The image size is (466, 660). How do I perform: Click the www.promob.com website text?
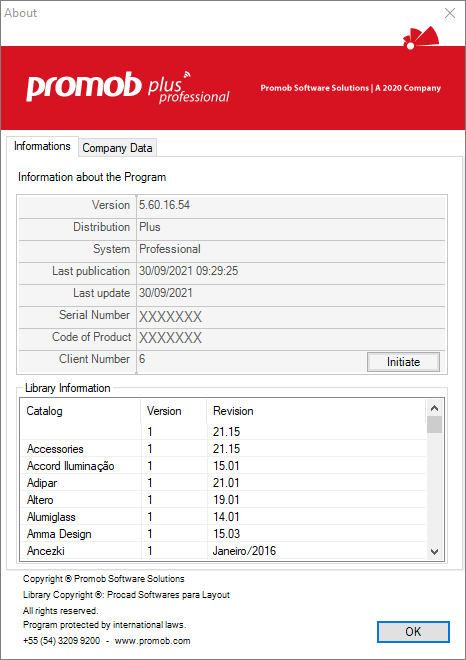[152, 641]
